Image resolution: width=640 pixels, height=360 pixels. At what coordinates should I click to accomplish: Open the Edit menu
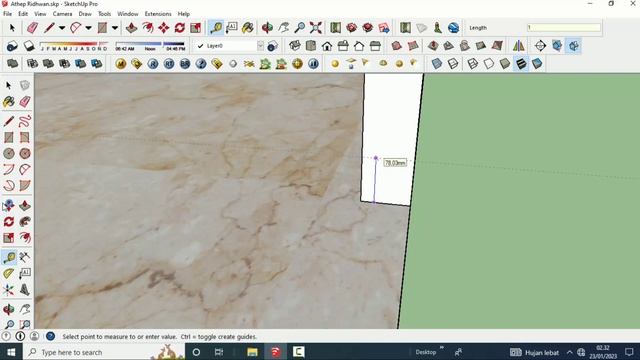(23, 13)
